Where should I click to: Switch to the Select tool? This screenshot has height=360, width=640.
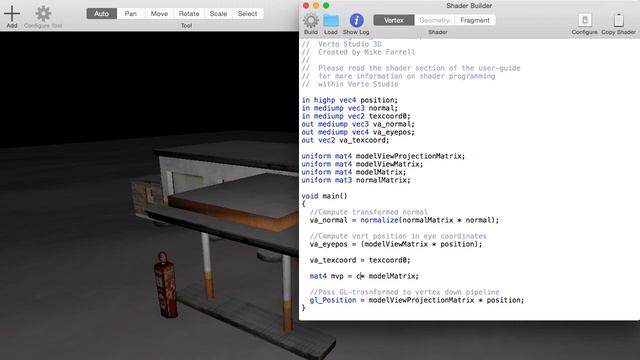point(247,13)
